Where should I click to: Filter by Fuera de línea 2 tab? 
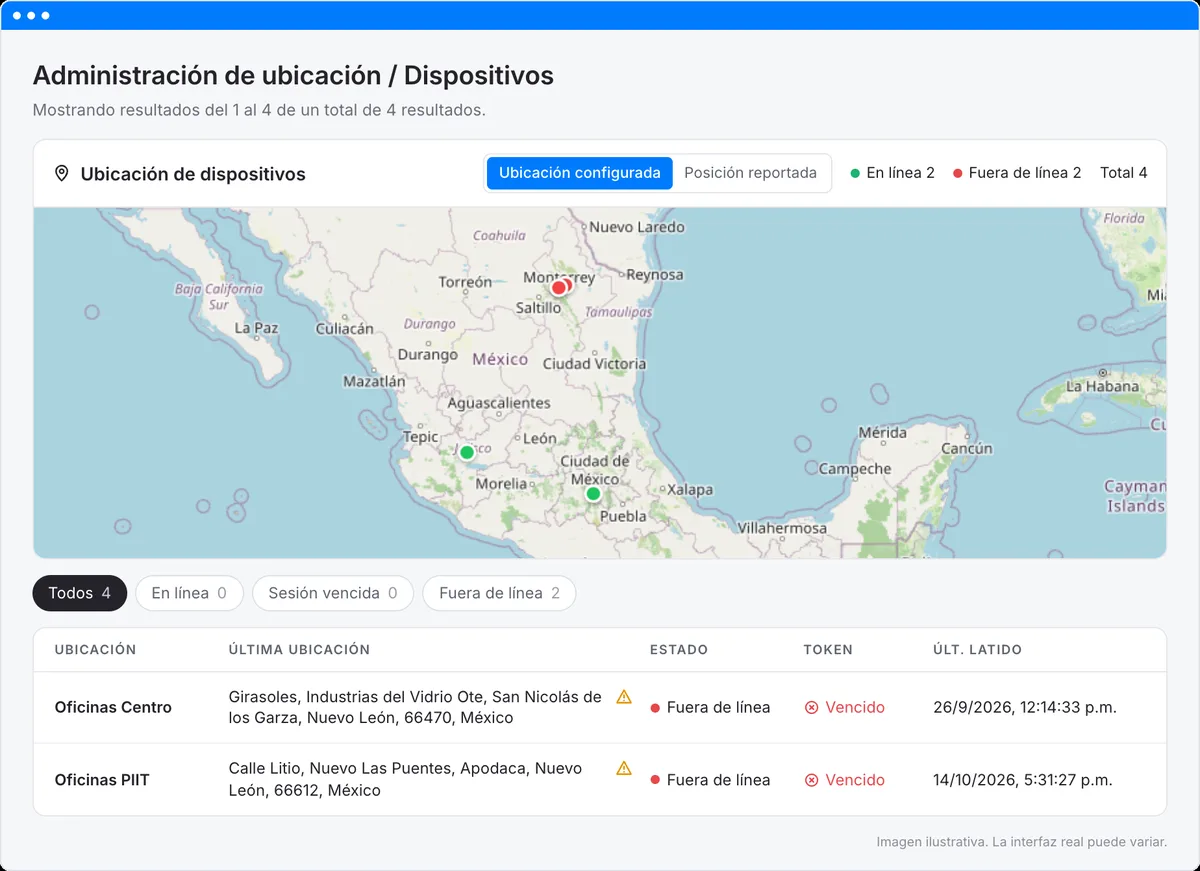click(499, 593)
